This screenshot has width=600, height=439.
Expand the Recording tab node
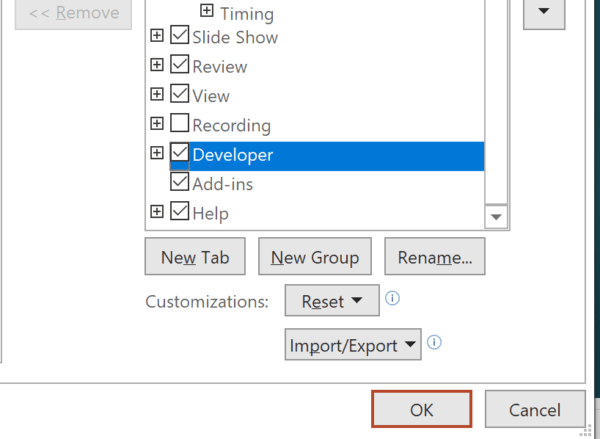(x=157, y=123)
